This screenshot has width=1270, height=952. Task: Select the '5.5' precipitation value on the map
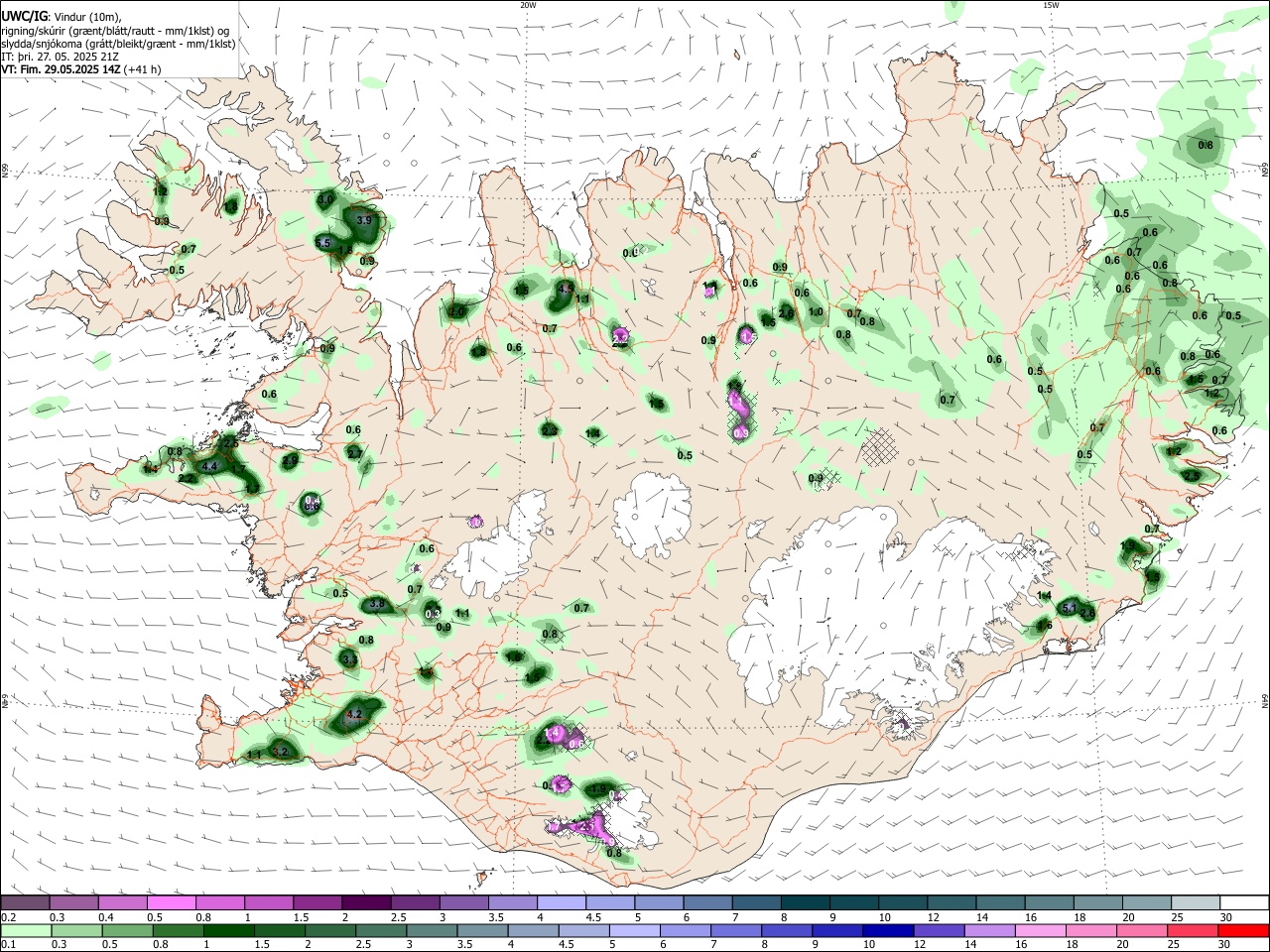(322, 242)
